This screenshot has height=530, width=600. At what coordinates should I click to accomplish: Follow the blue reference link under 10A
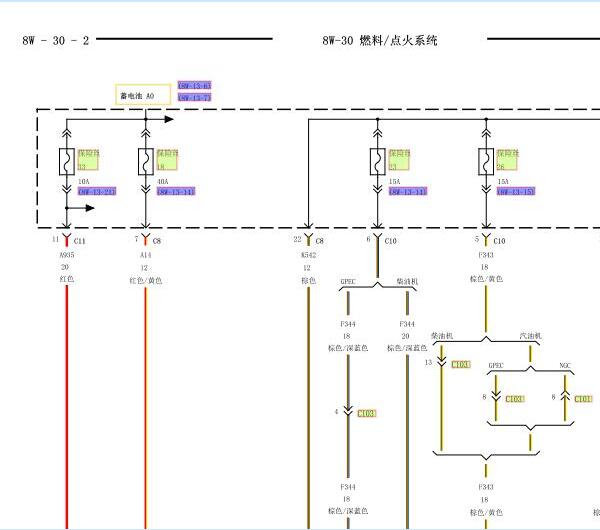(x=97, y=191)
